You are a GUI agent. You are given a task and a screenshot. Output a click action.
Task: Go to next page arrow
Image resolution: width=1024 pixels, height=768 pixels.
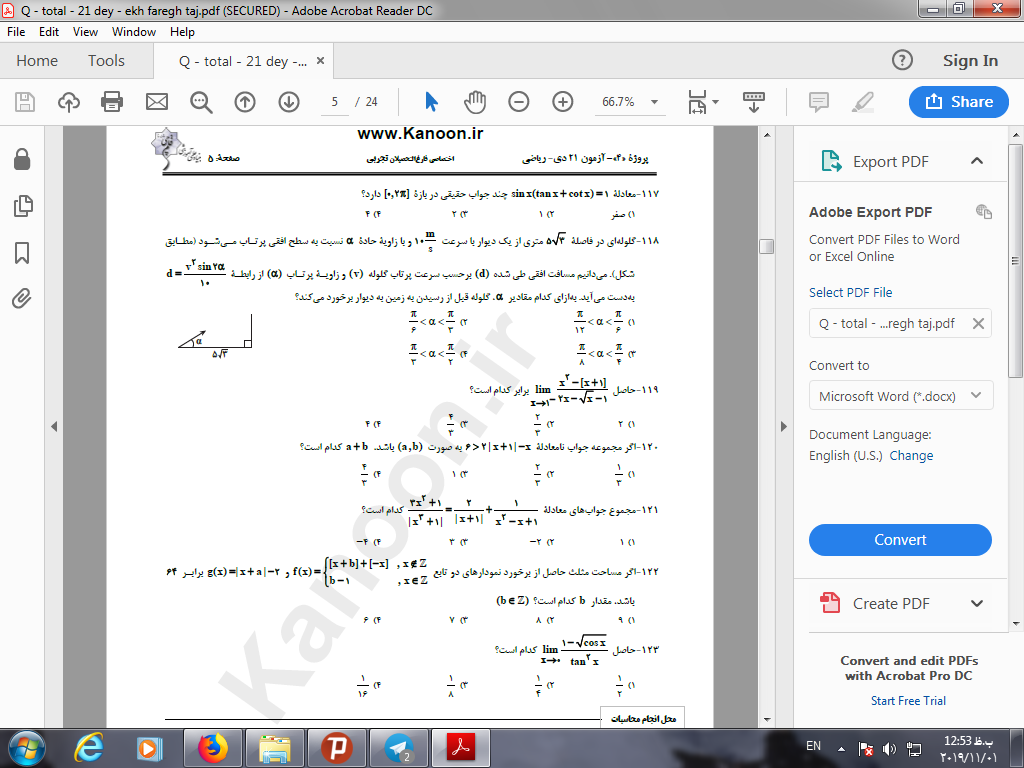point(289,102)
